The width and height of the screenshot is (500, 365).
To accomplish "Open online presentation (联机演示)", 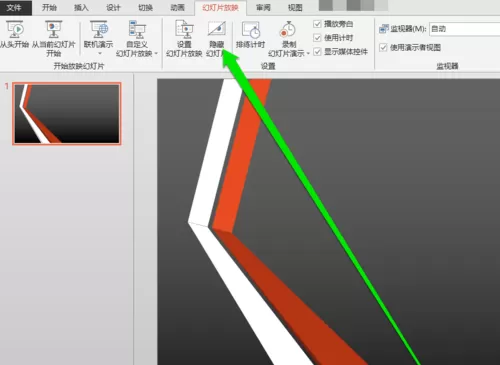I will tap(98, 34).
